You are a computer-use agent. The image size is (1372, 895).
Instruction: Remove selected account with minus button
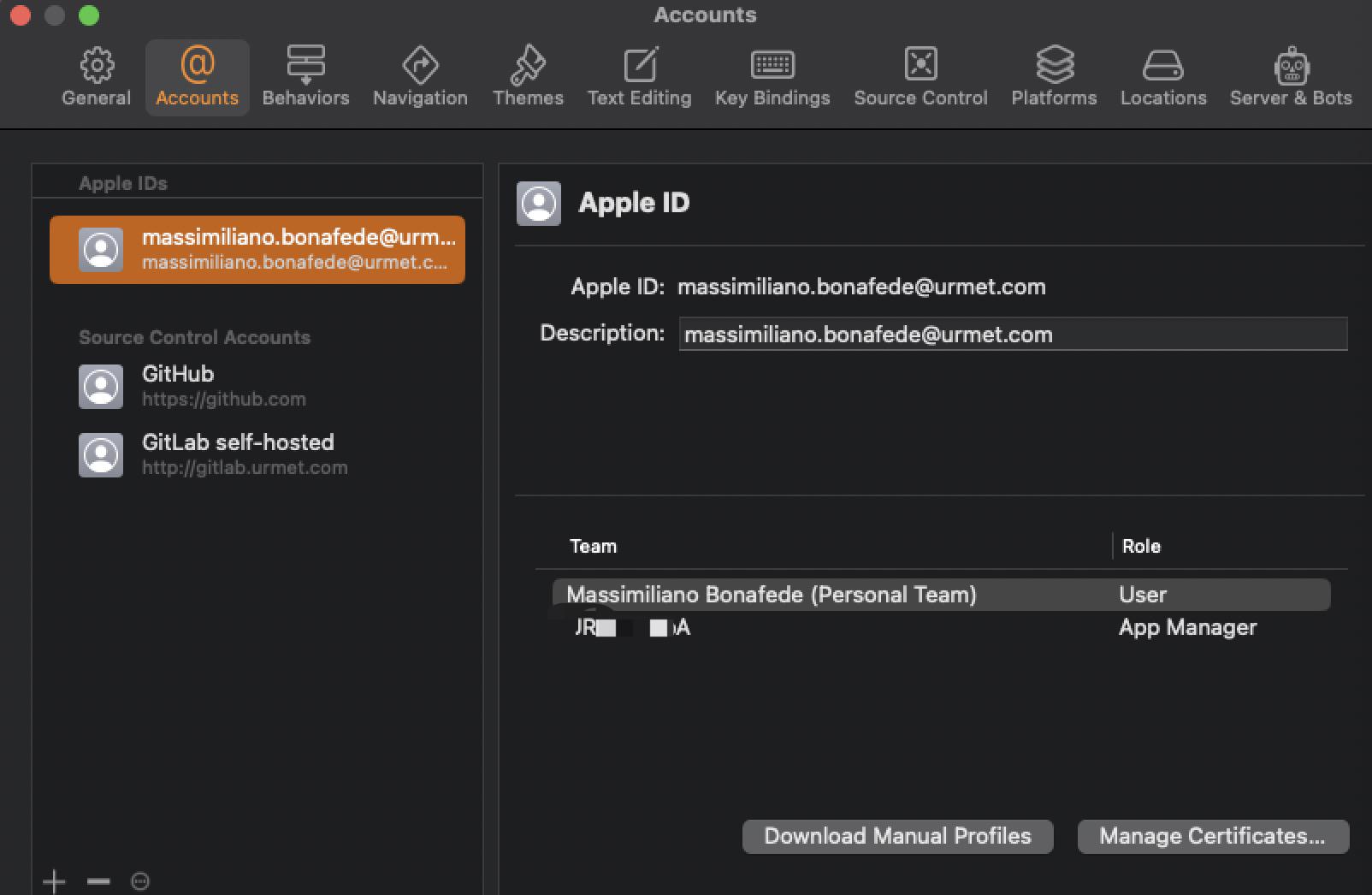[98, 880]
